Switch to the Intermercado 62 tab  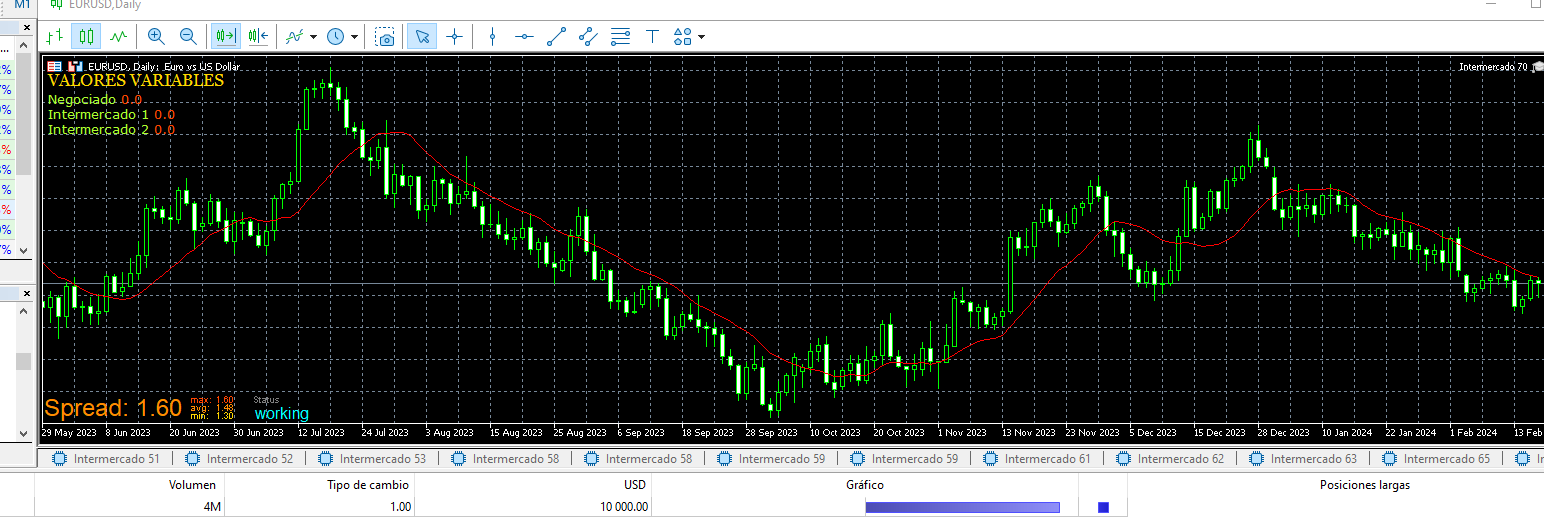click(1170, 459)
